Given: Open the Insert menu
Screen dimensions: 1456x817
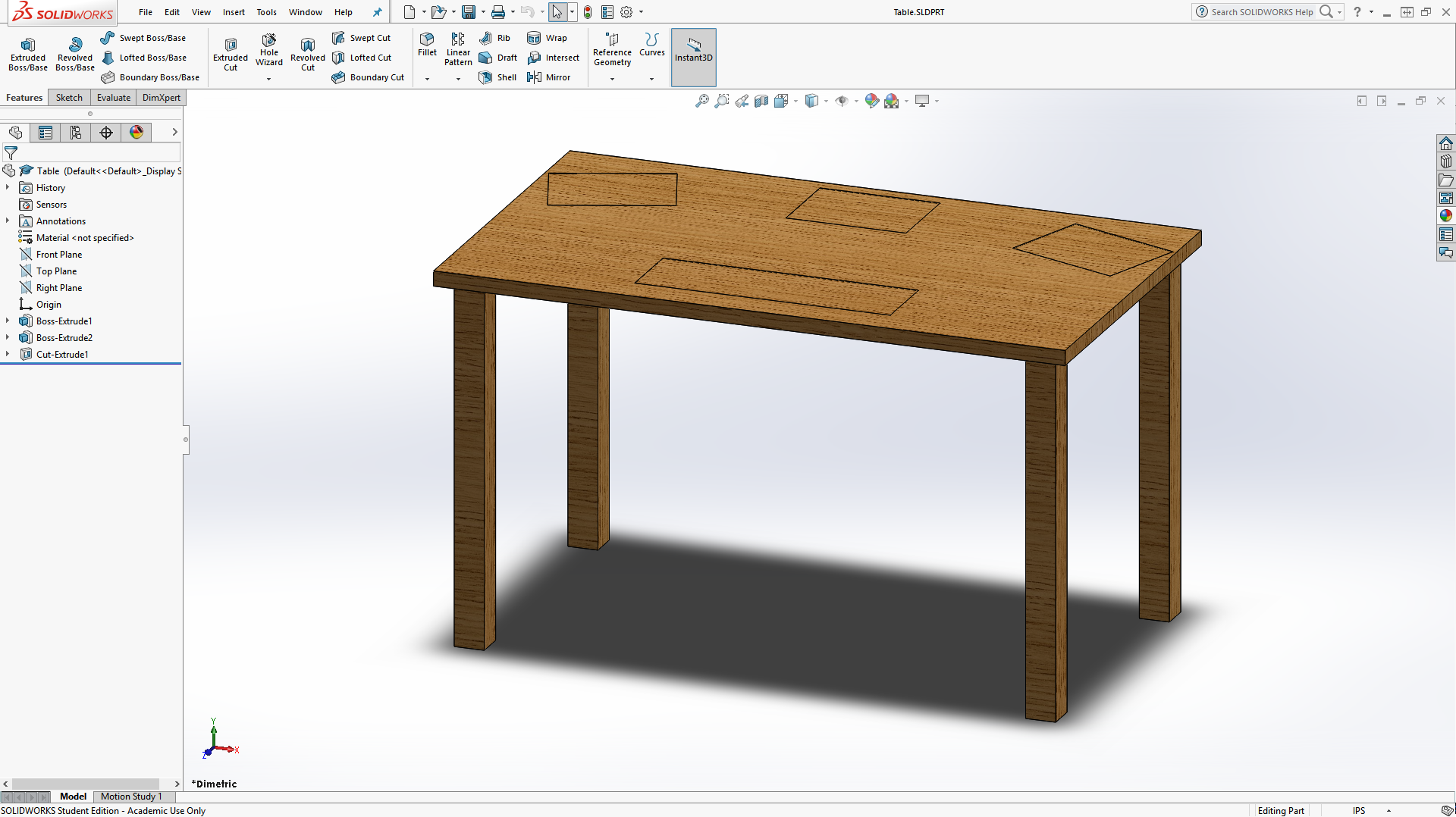Looking at the screenshot, I should point(234,12).
